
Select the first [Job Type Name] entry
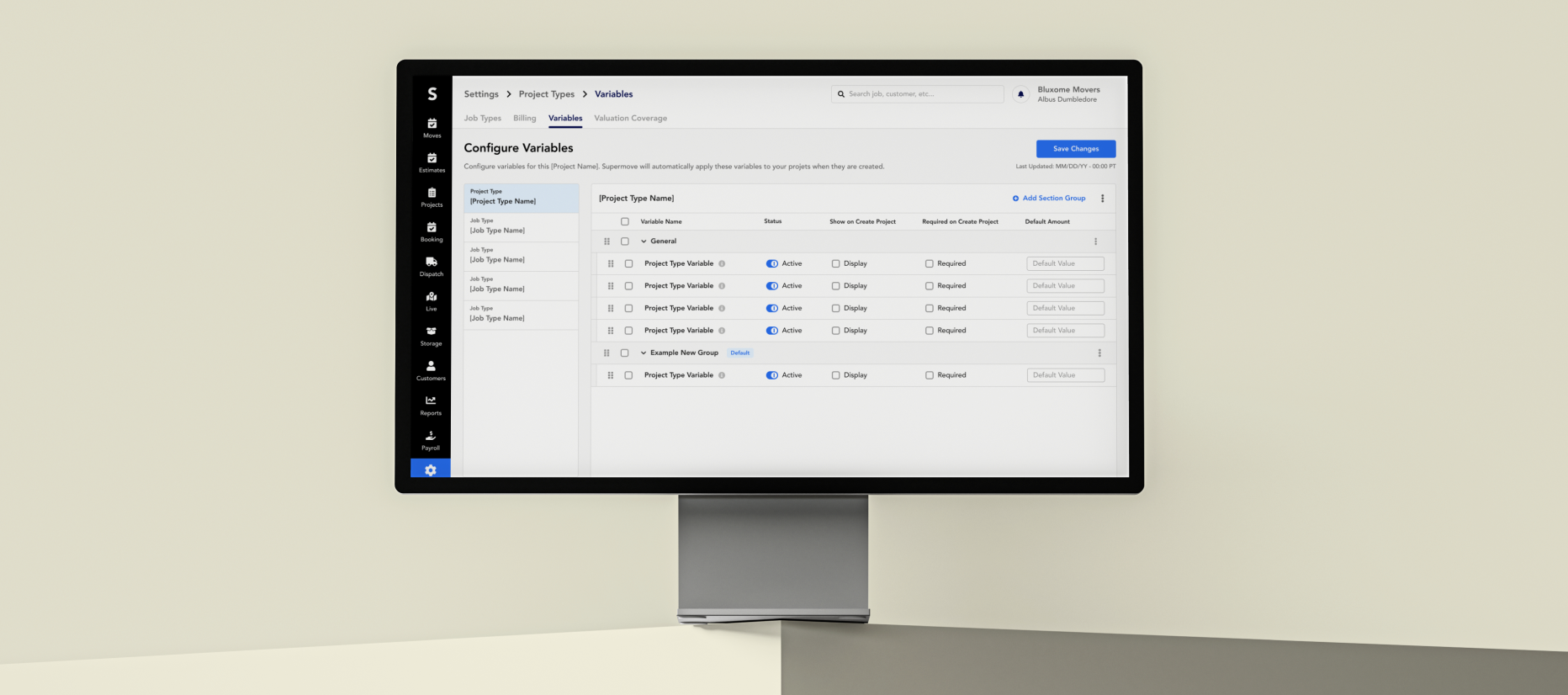(521, 227)
